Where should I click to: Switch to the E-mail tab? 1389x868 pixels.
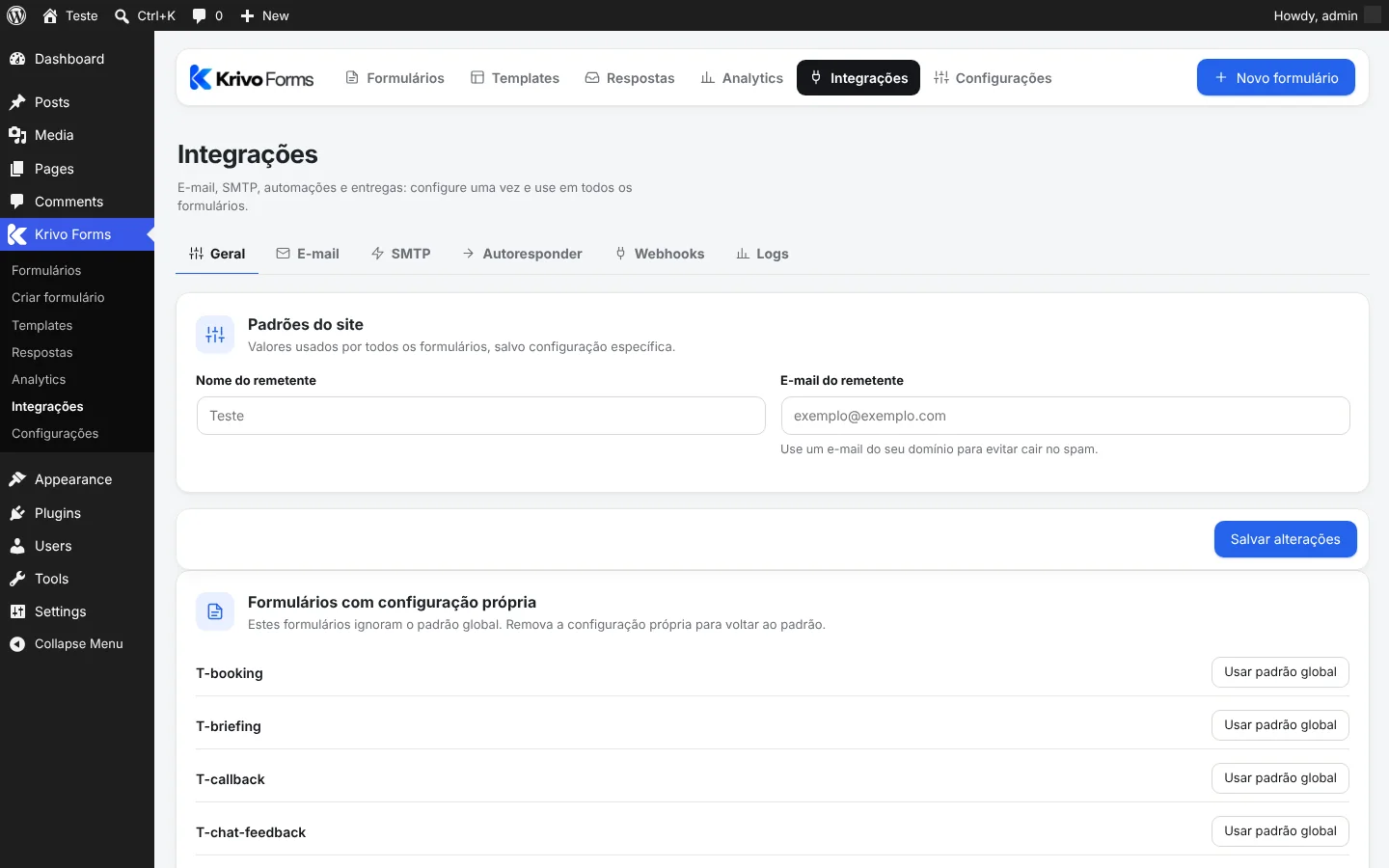(308, 254)
